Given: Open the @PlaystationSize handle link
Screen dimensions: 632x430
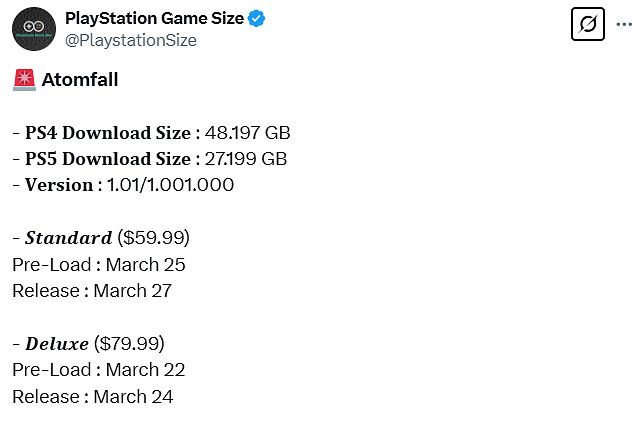Looking at the screenshot, I should 130,40.
